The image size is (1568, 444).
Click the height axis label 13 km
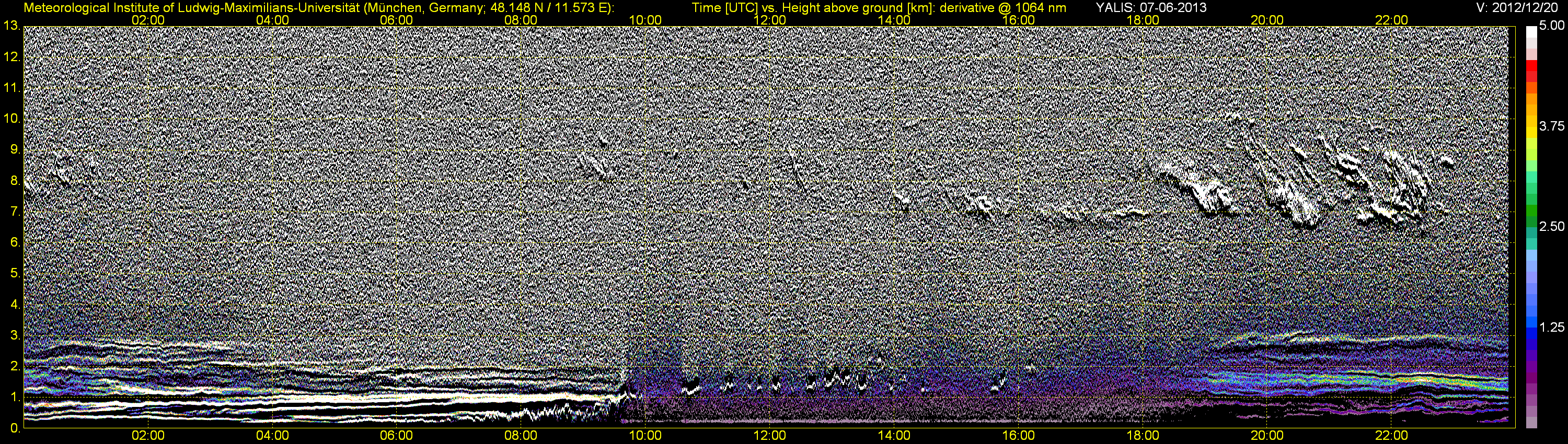pos(11,26)
